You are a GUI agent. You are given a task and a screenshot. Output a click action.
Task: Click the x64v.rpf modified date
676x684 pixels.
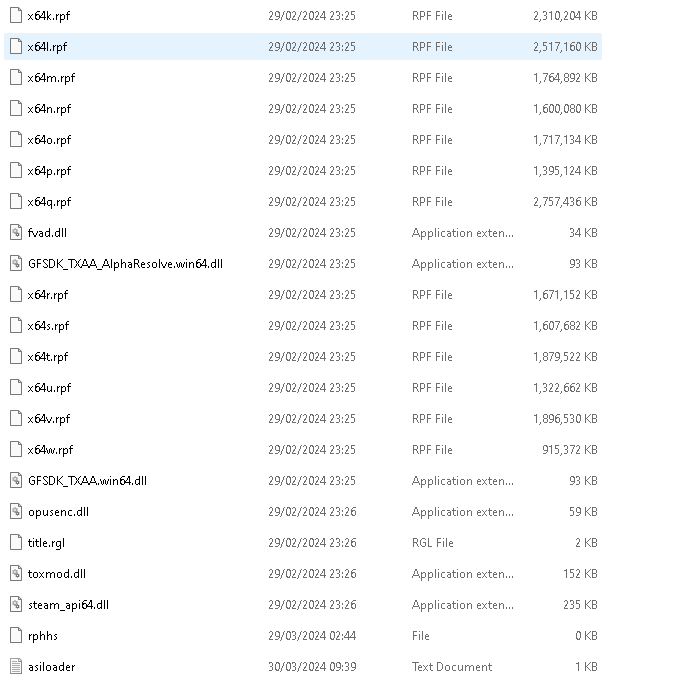(311, 419)
